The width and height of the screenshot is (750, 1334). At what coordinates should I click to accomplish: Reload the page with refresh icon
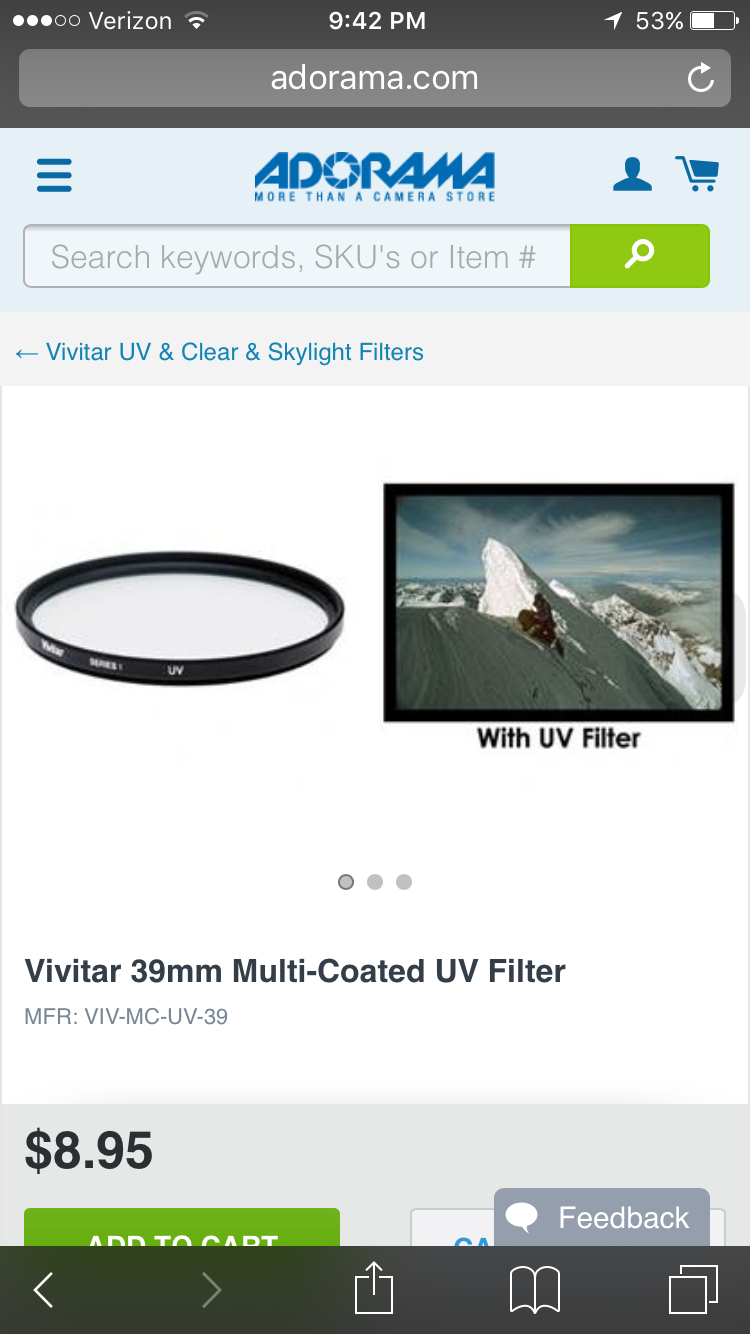[701, 78]
